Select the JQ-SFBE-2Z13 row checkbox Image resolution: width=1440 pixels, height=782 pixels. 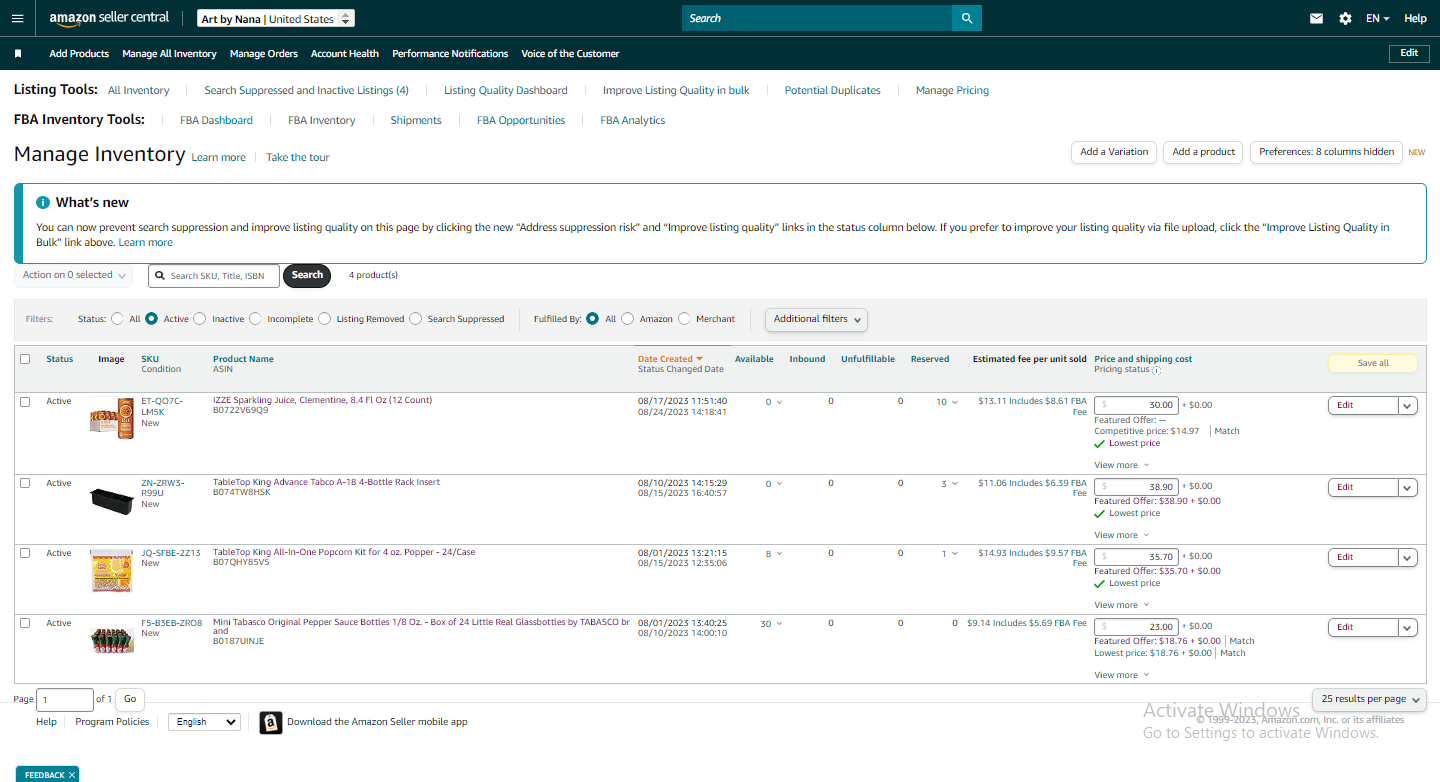pyautogui.click(x=25, y=553)
